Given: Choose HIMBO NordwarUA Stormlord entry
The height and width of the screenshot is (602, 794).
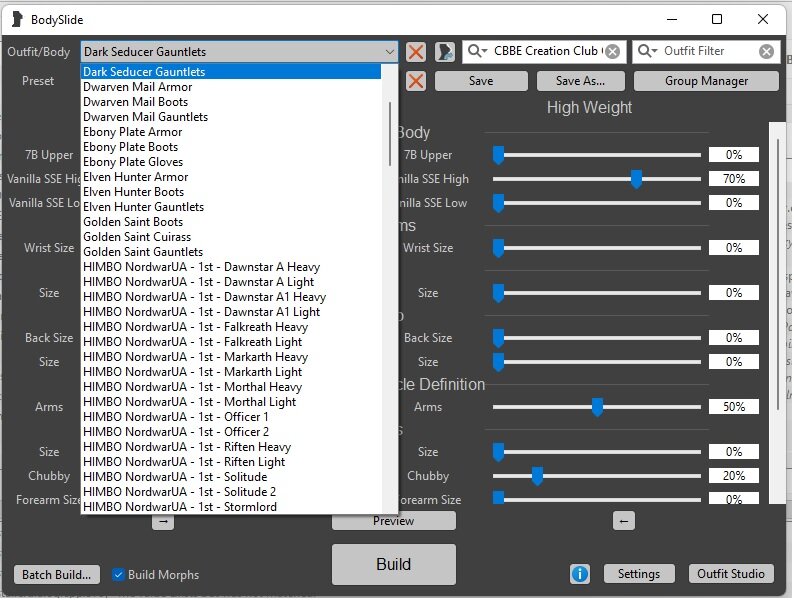Looking at the screenshot, I should [231, 507].
